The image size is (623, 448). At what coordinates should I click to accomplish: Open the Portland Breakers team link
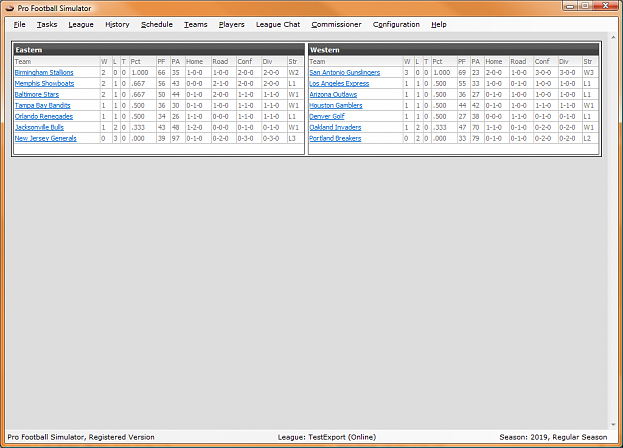point(335,138)
